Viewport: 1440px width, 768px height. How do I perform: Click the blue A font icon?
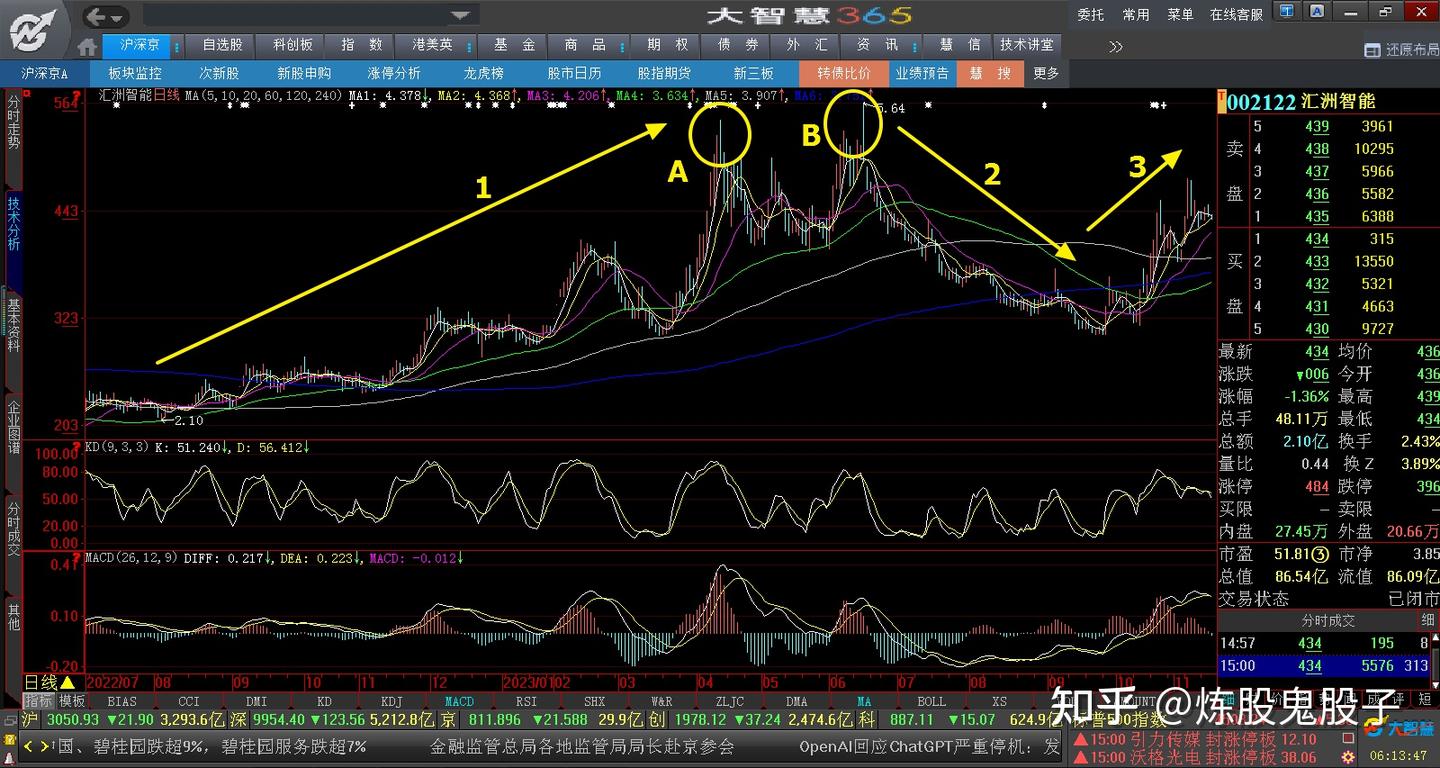[1317, 12]
